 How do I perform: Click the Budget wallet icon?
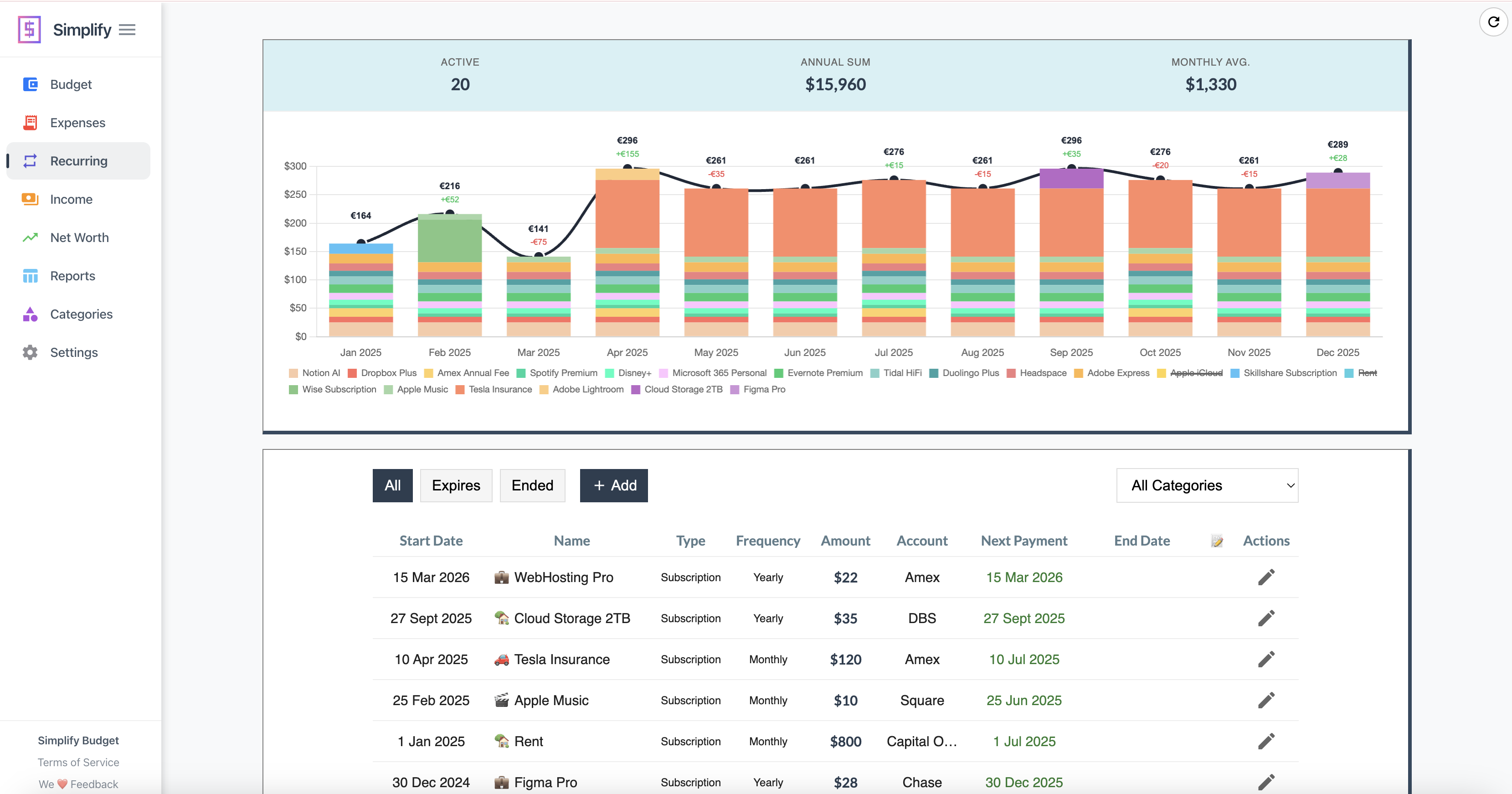30,85
